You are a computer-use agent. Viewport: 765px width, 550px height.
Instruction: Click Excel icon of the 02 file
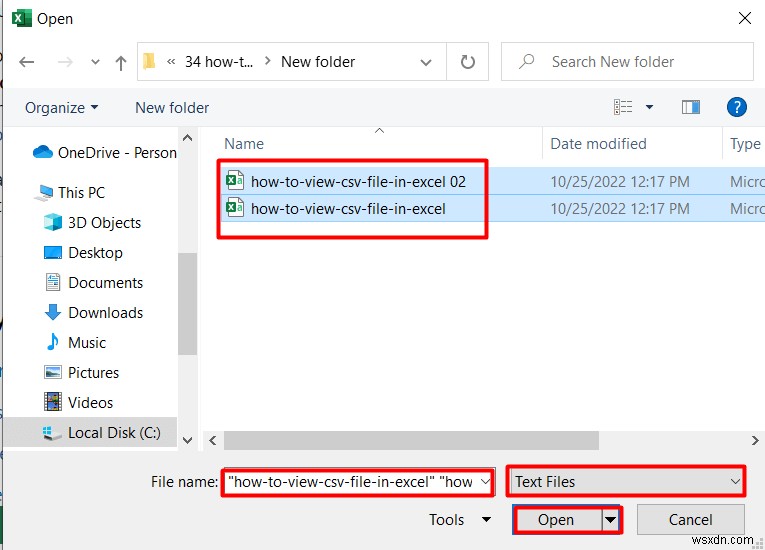click(x=235, y=181)
